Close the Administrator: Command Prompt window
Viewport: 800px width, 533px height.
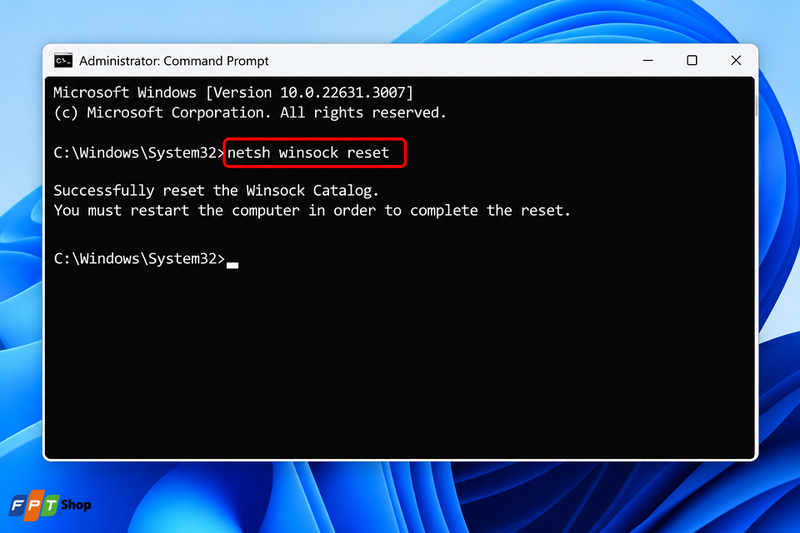coord(736,61)
